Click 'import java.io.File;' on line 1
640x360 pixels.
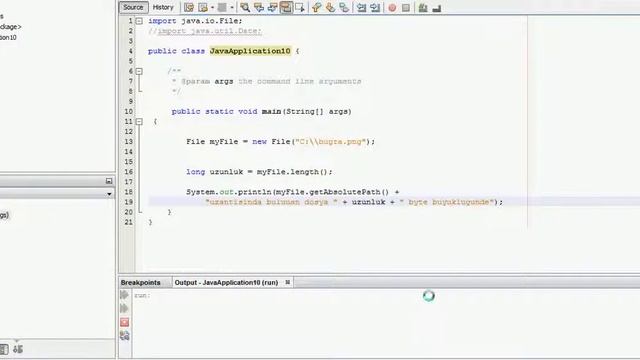(195, 21)
